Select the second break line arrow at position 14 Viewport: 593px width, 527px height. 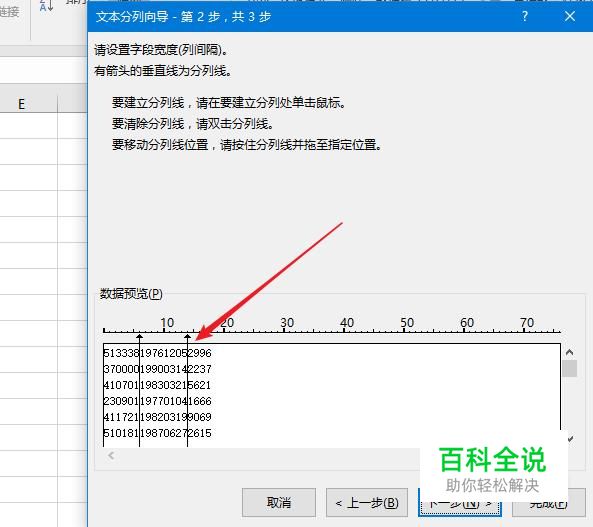point(188,337)
